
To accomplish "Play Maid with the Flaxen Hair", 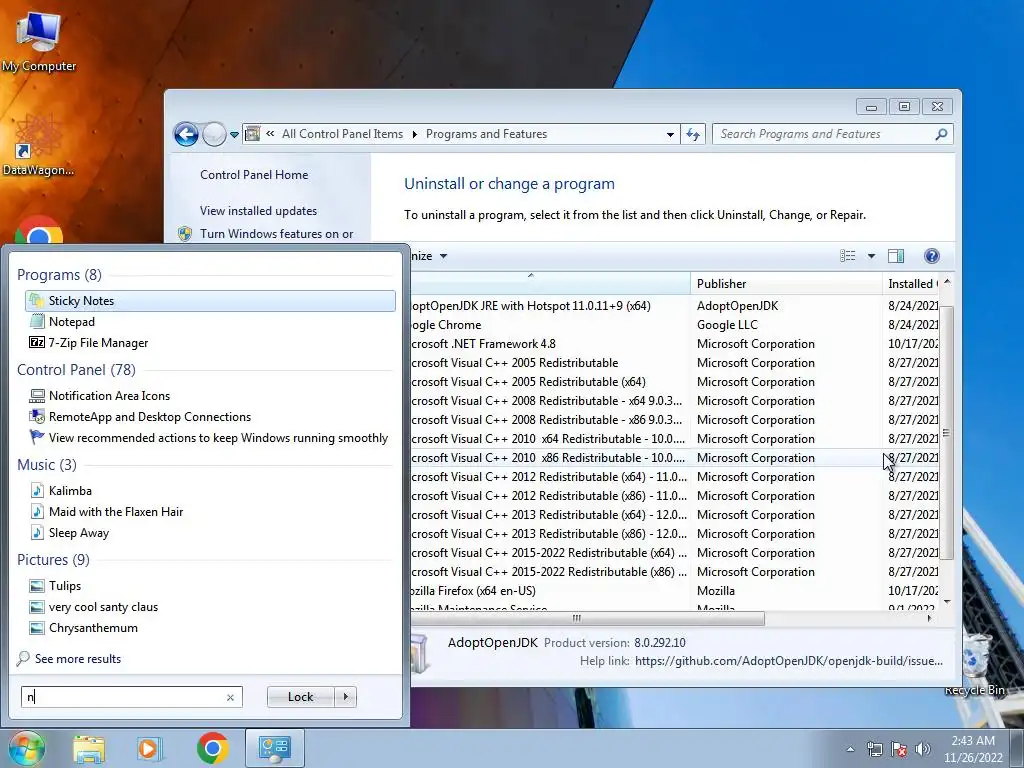I will [106, 512].
